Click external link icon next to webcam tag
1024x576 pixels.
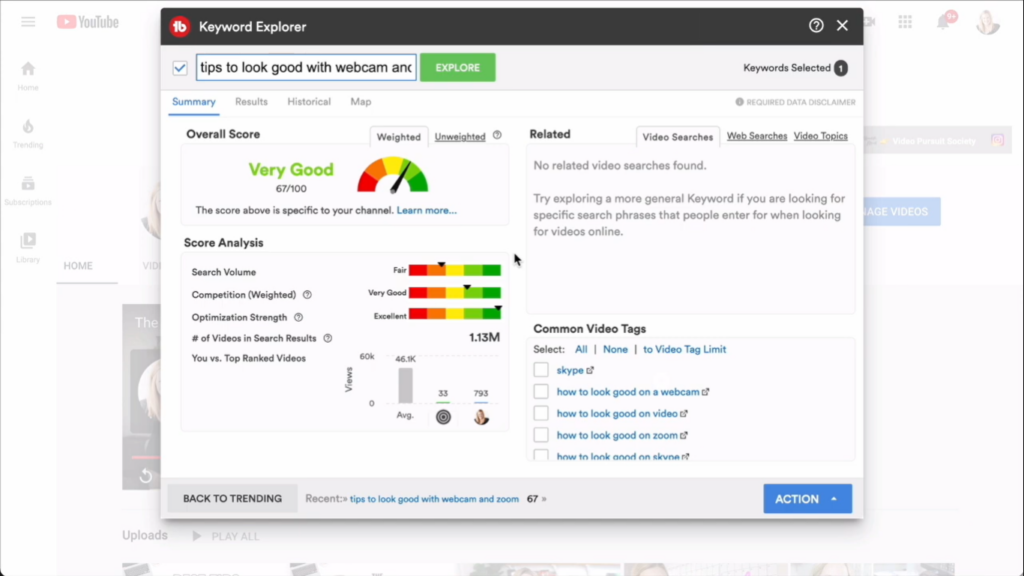click(705, 392)
